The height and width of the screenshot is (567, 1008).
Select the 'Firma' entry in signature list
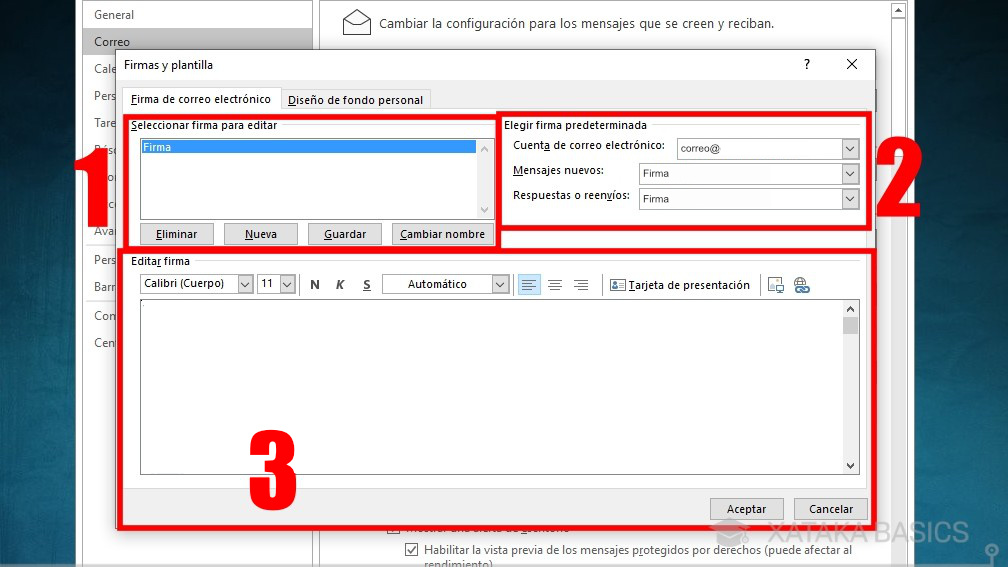pos(309,147)
